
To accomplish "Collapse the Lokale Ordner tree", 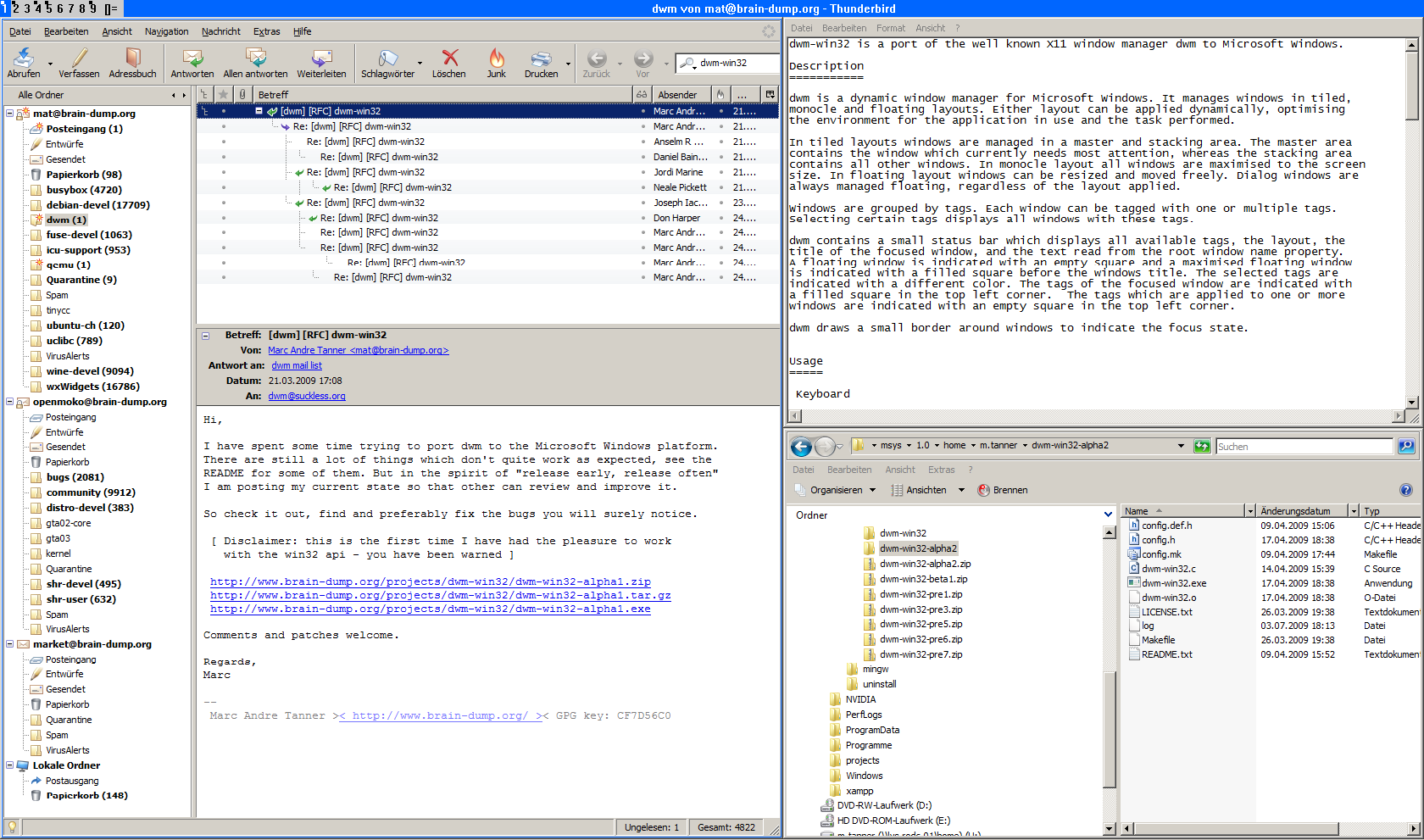I will click(10, 765).
